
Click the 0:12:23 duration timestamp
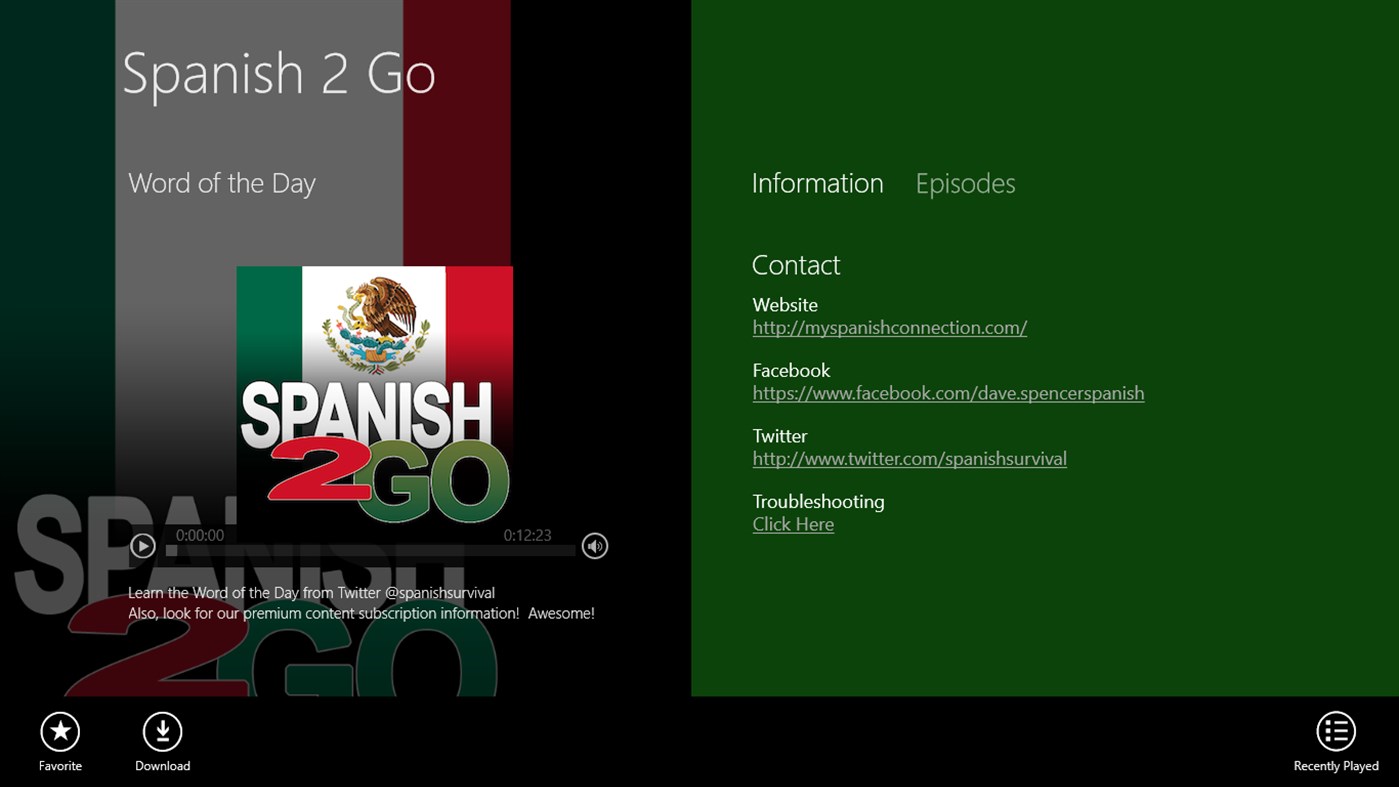[529, 535]
